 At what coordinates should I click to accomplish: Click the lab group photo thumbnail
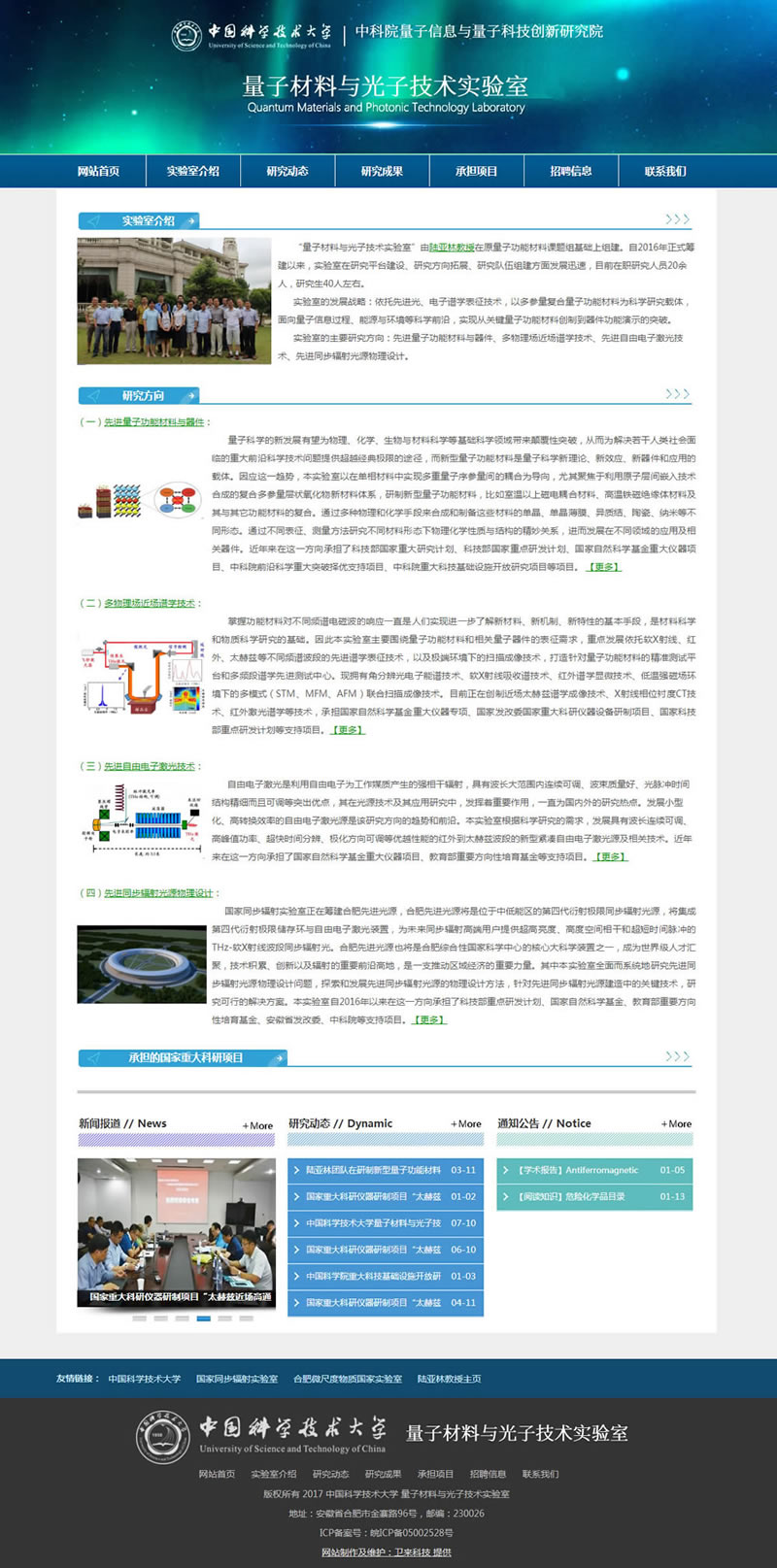pos(174,301)
